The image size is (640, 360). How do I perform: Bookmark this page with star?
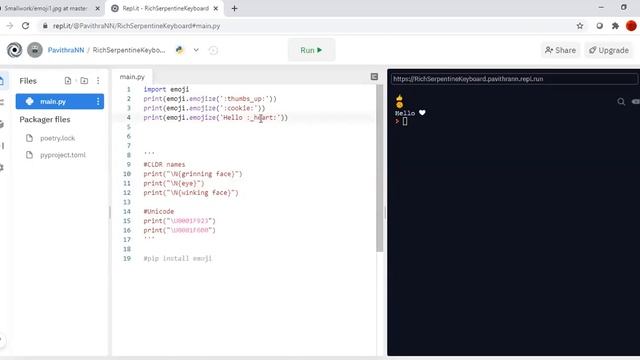pos(580,26)
